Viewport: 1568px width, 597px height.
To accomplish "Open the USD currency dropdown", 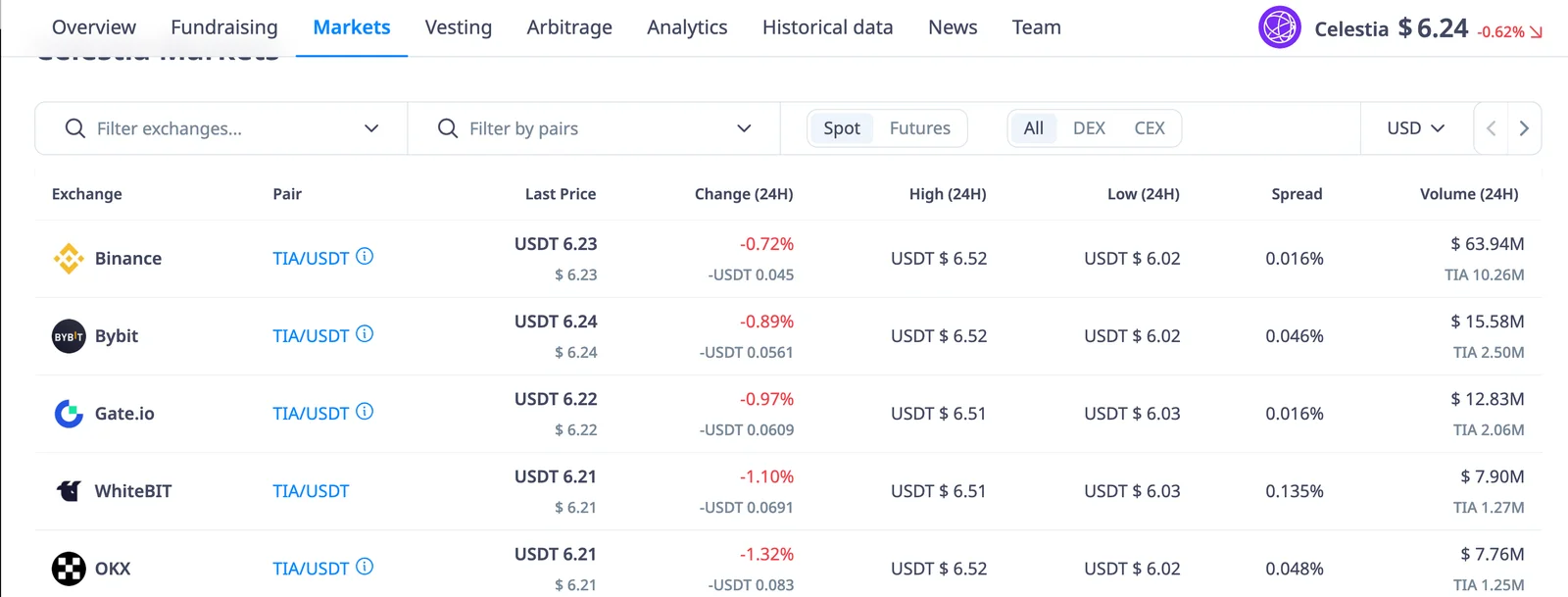I will [x=1416, y=128].
